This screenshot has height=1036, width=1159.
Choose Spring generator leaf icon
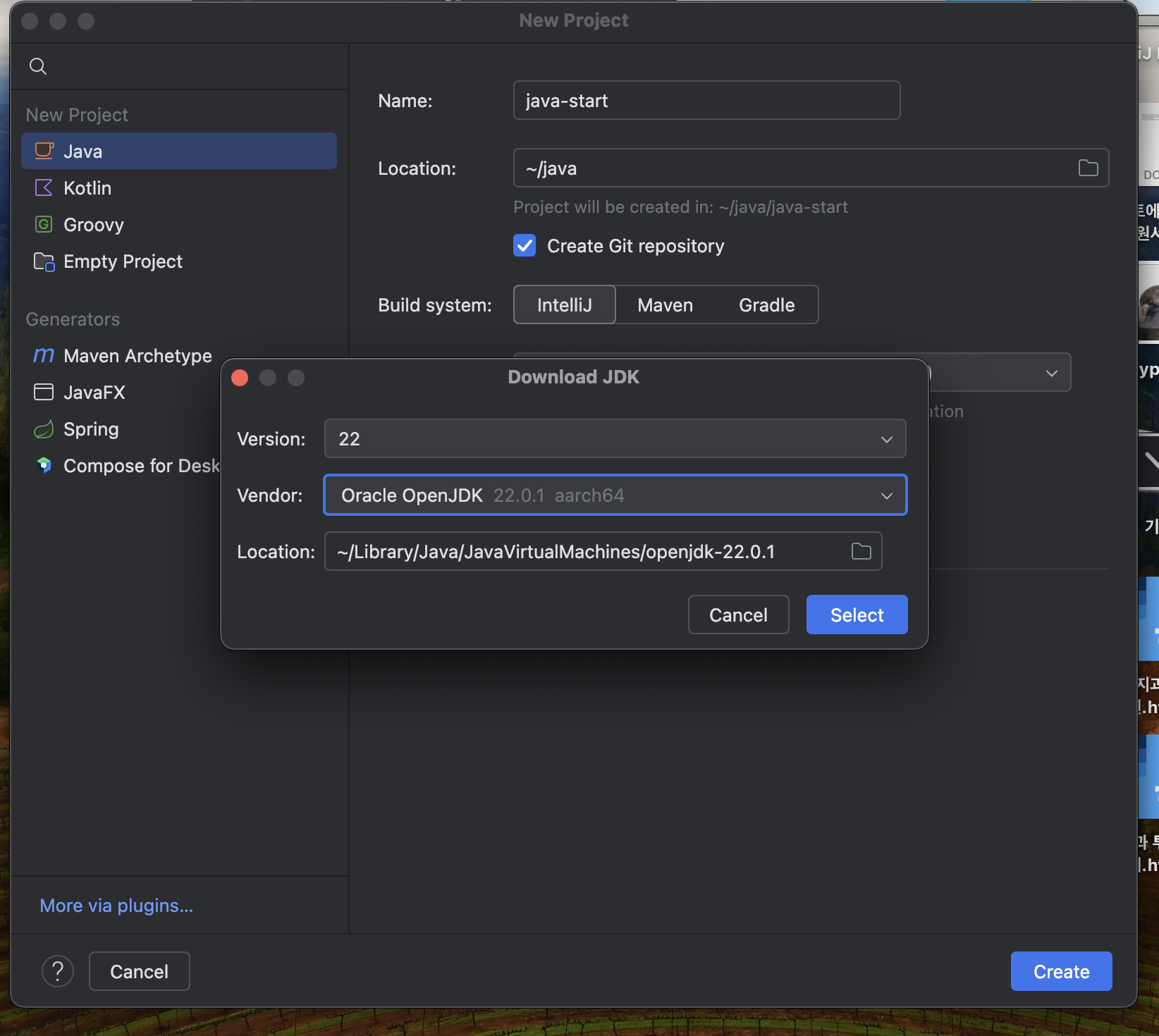point(44,428)
